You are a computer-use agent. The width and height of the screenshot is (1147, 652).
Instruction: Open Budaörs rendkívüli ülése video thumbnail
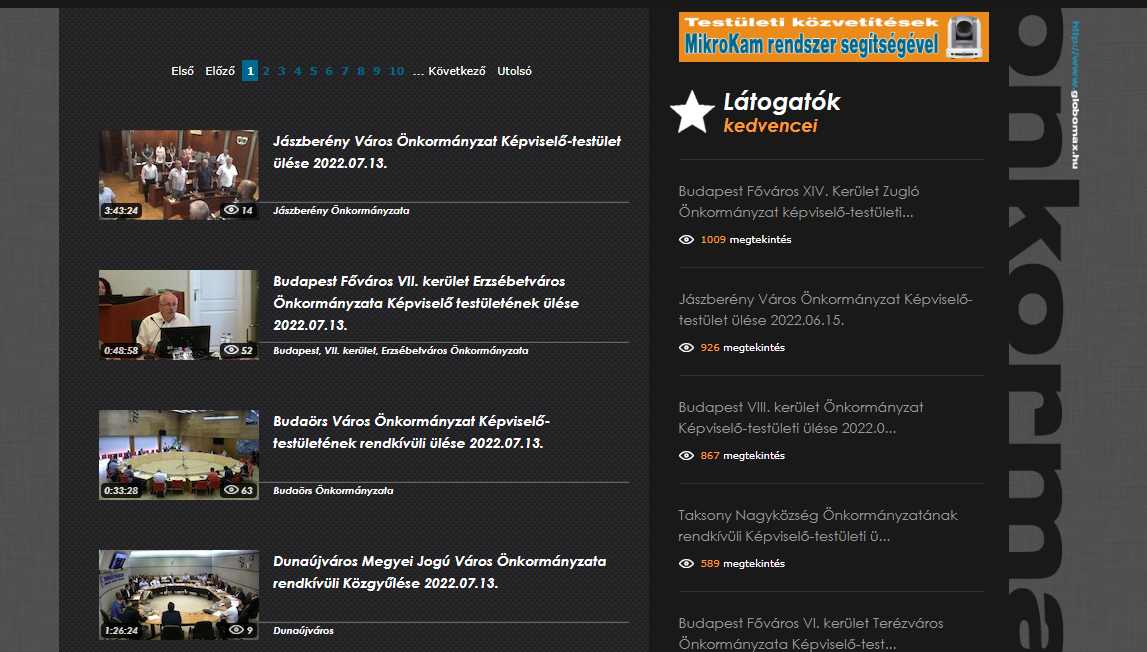(x=179, y=454)
